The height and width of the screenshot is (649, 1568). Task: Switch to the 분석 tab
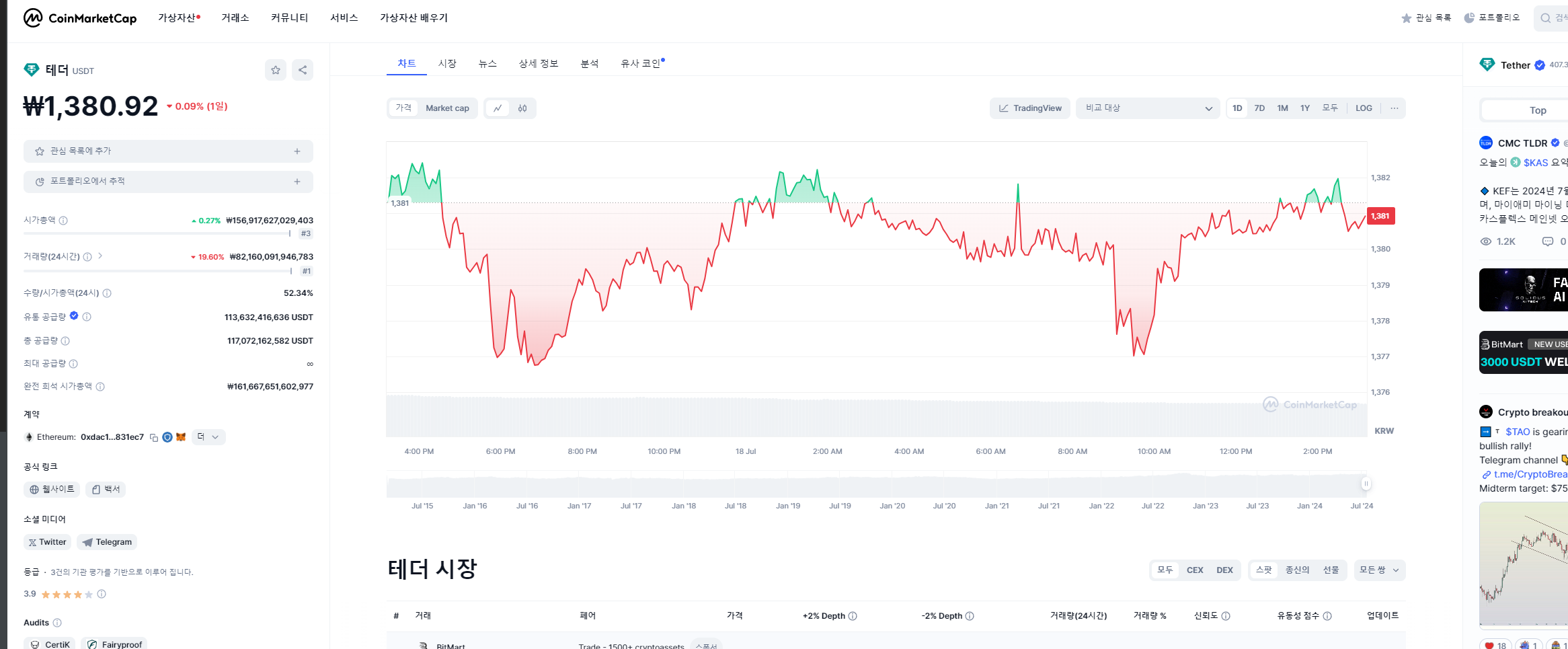(x=590, y=63)
